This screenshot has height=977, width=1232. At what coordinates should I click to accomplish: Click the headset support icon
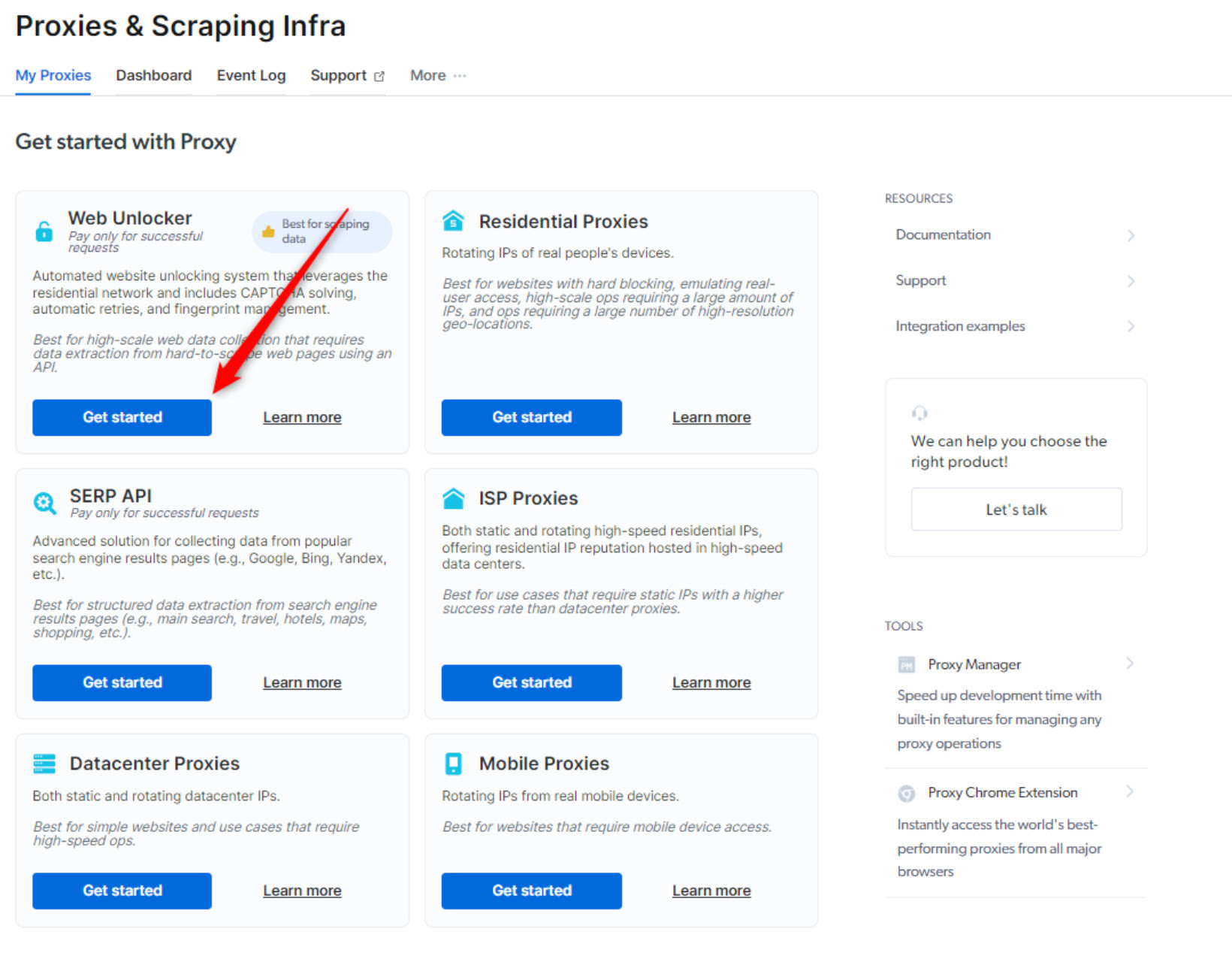tap(919, 413)
